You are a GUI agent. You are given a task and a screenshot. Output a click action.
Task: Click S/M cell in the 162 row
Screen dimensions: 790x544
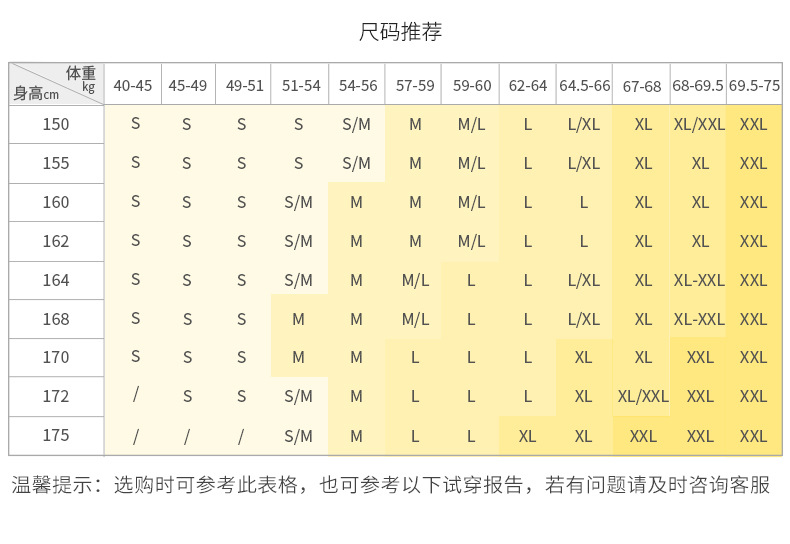click(298, 241)
